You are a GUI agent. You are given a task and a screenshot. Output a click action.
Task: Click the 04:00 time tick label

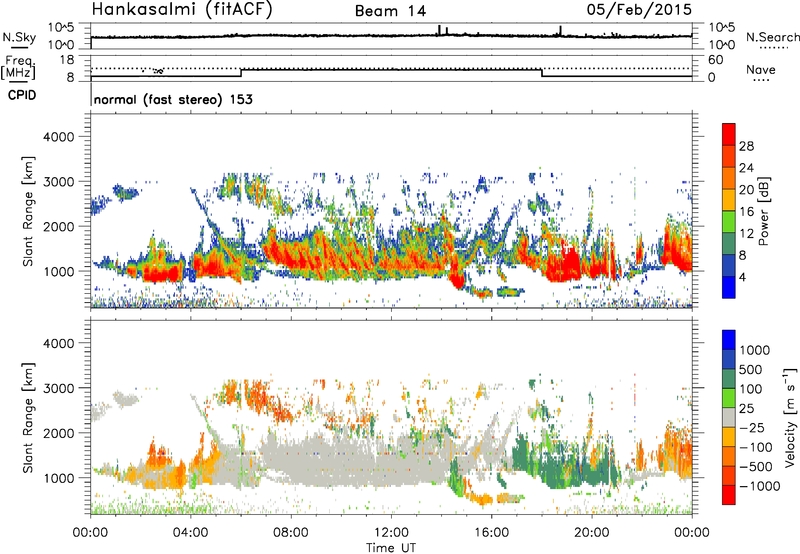tap(190, 533)
